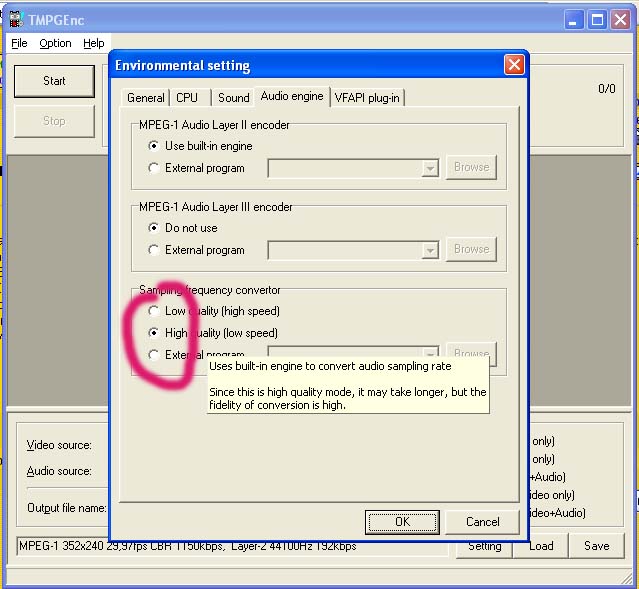The height and width of the screenshot is (589, 639).
Task: Expand Layer II external program dropdown
Action: 430,168
